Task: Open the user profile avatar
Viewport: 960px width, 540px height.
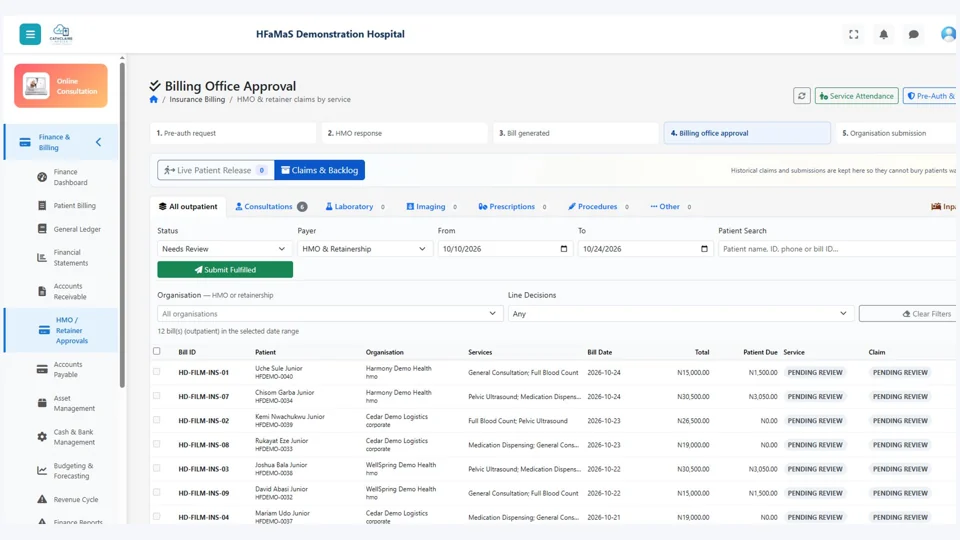Action: tap(948, 34)
